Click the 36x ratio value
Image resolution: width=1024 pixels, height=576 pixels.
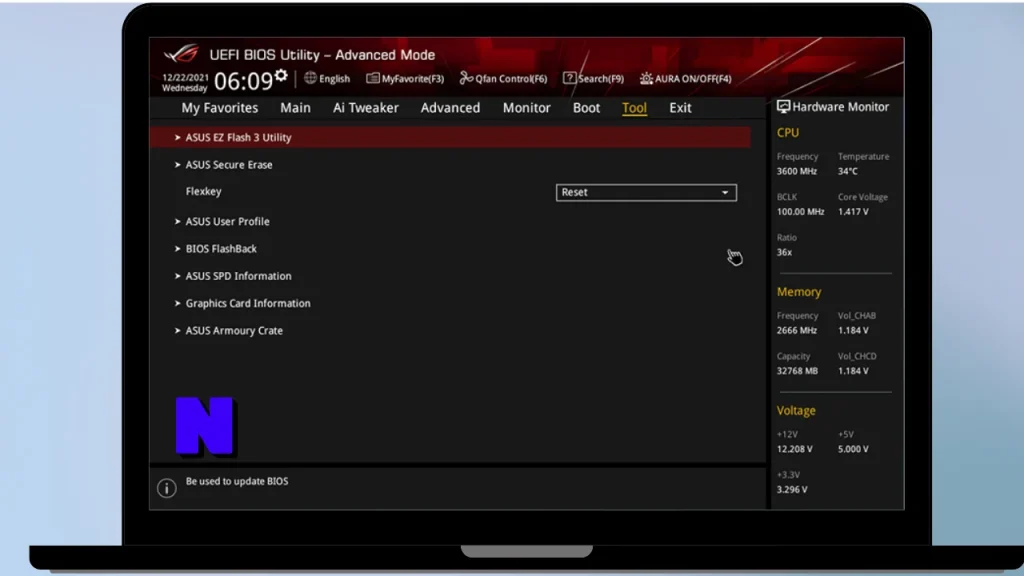click(x=784, y=252)
